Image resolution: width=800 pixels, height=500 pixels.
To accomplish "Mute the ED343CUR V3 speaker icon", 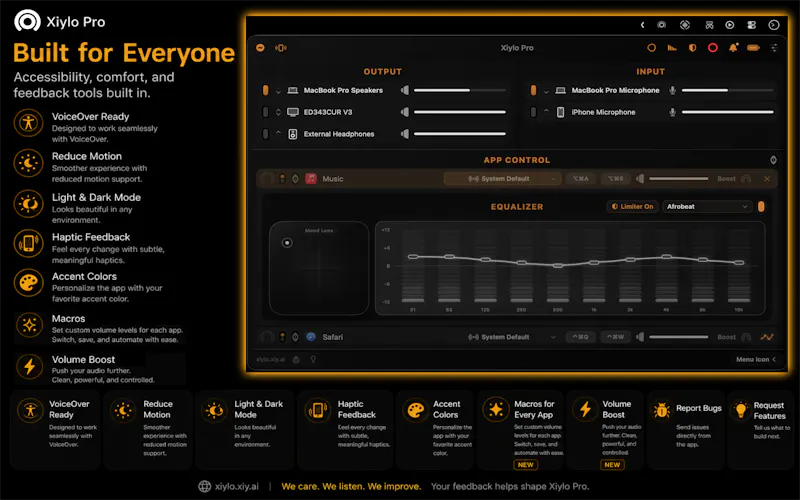I will pyautogui.click(x=405, y=112).
